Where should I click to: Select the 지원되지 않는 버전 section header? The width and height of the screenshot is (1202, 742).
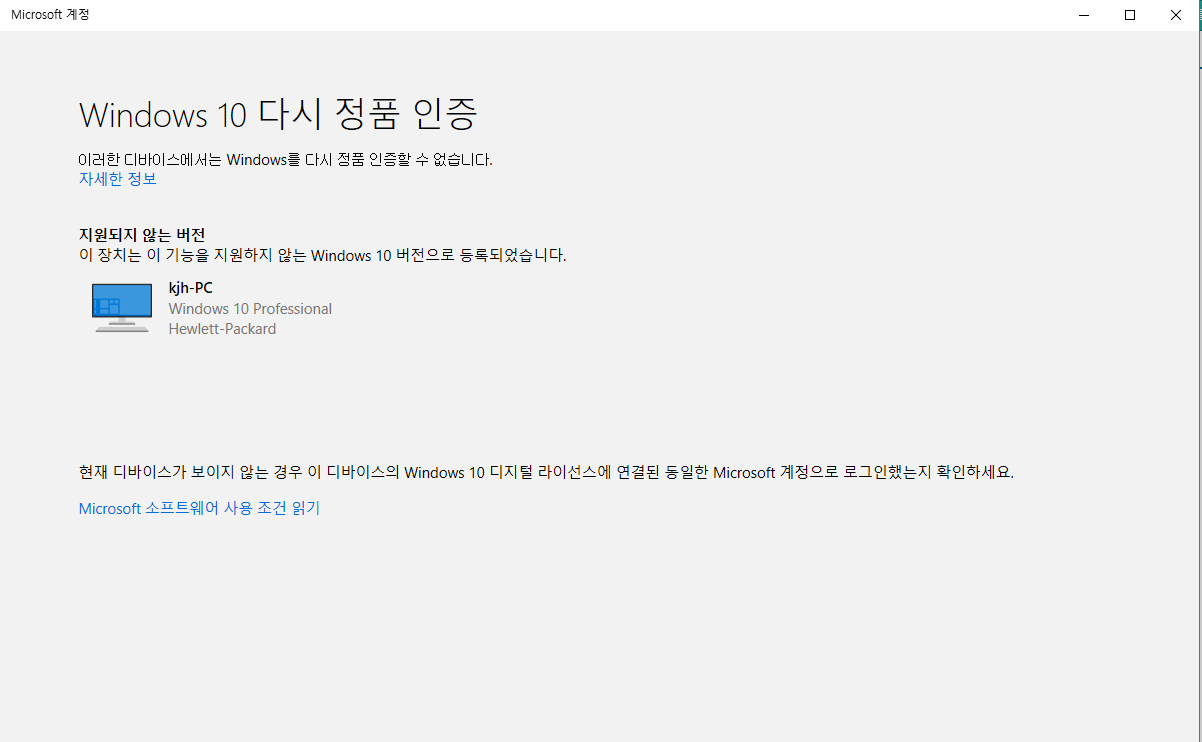(142, 234)
